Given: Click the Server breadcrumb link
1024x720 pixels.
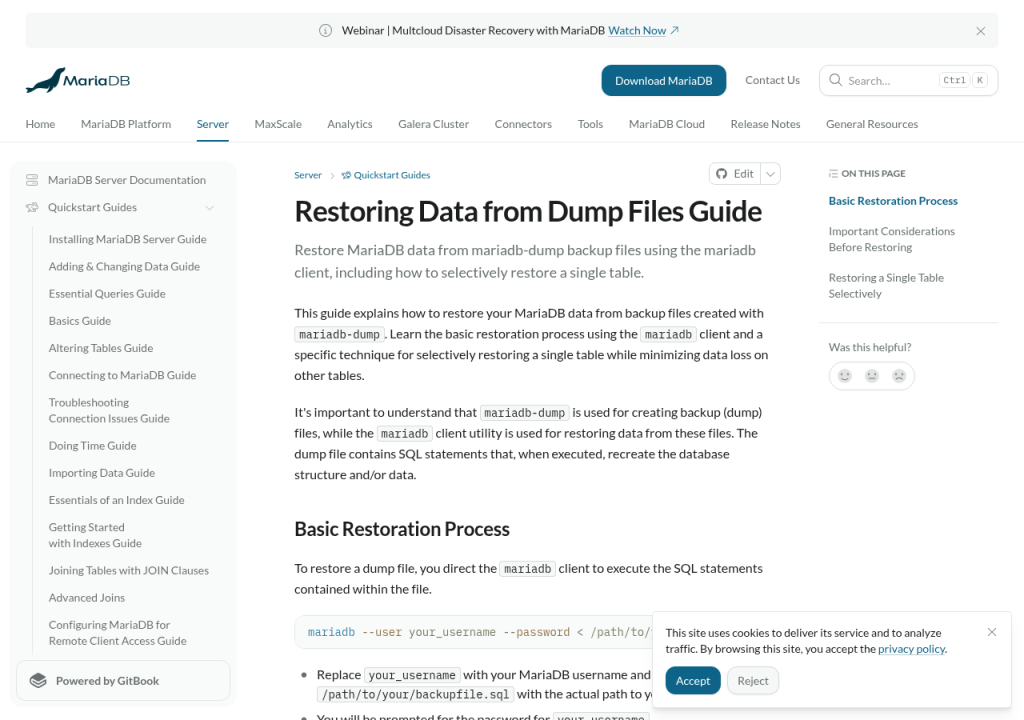Looking at the screenshot, I should pos(308,175).
